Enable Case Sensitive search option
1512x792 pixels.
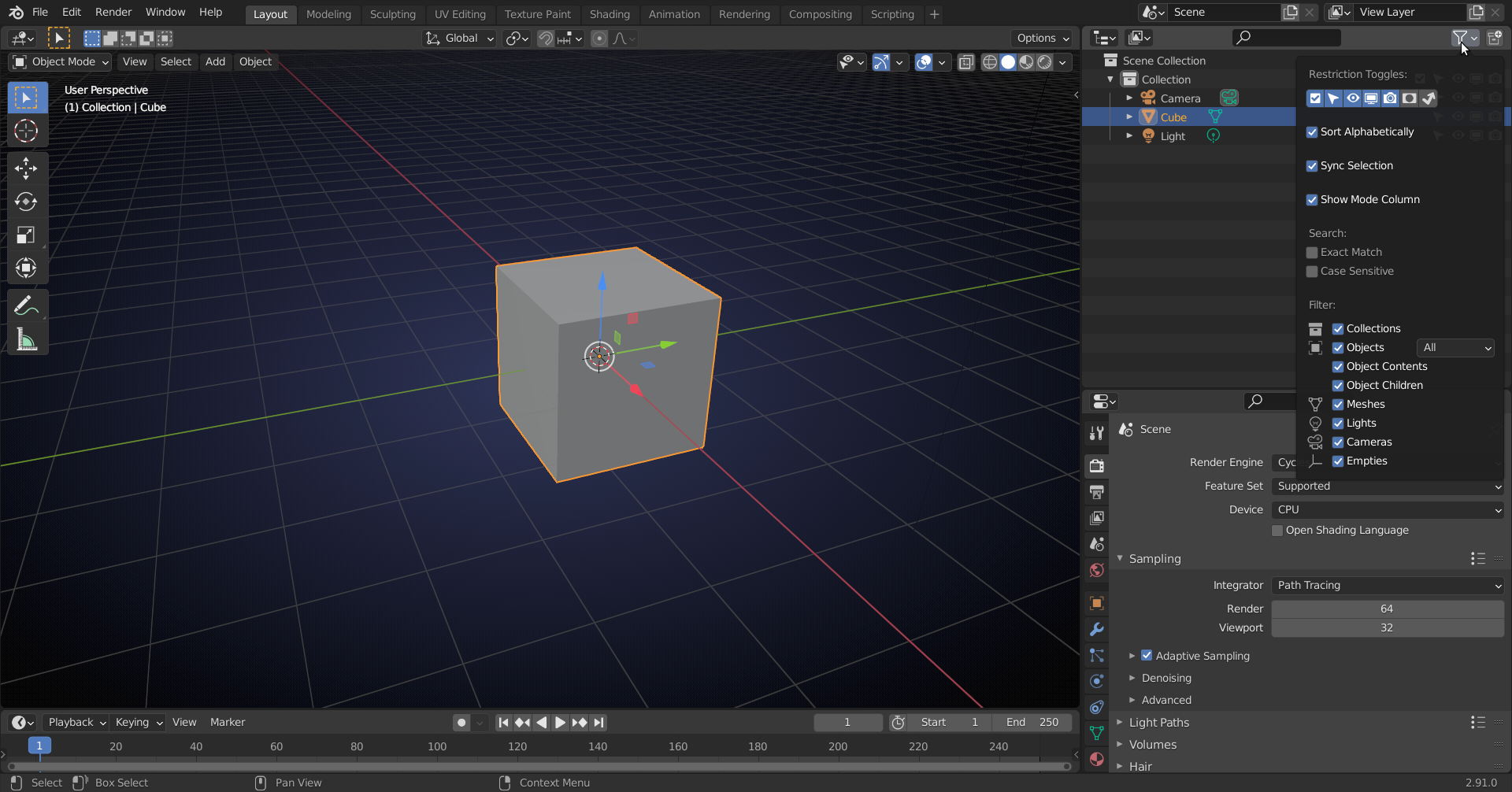pyautogui.click(x=1312, y=272)
